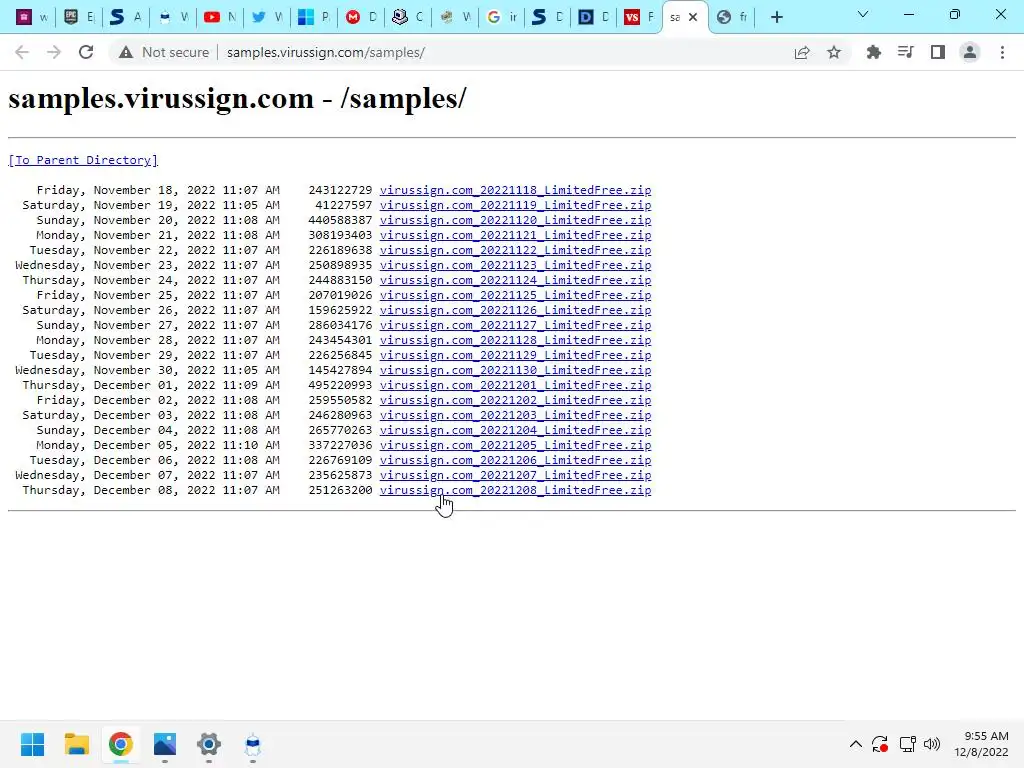Download virussign.com_20221125_LimitedFree.zip
This screenshot has width=1024, height=768.
click(x=515, y=295)
